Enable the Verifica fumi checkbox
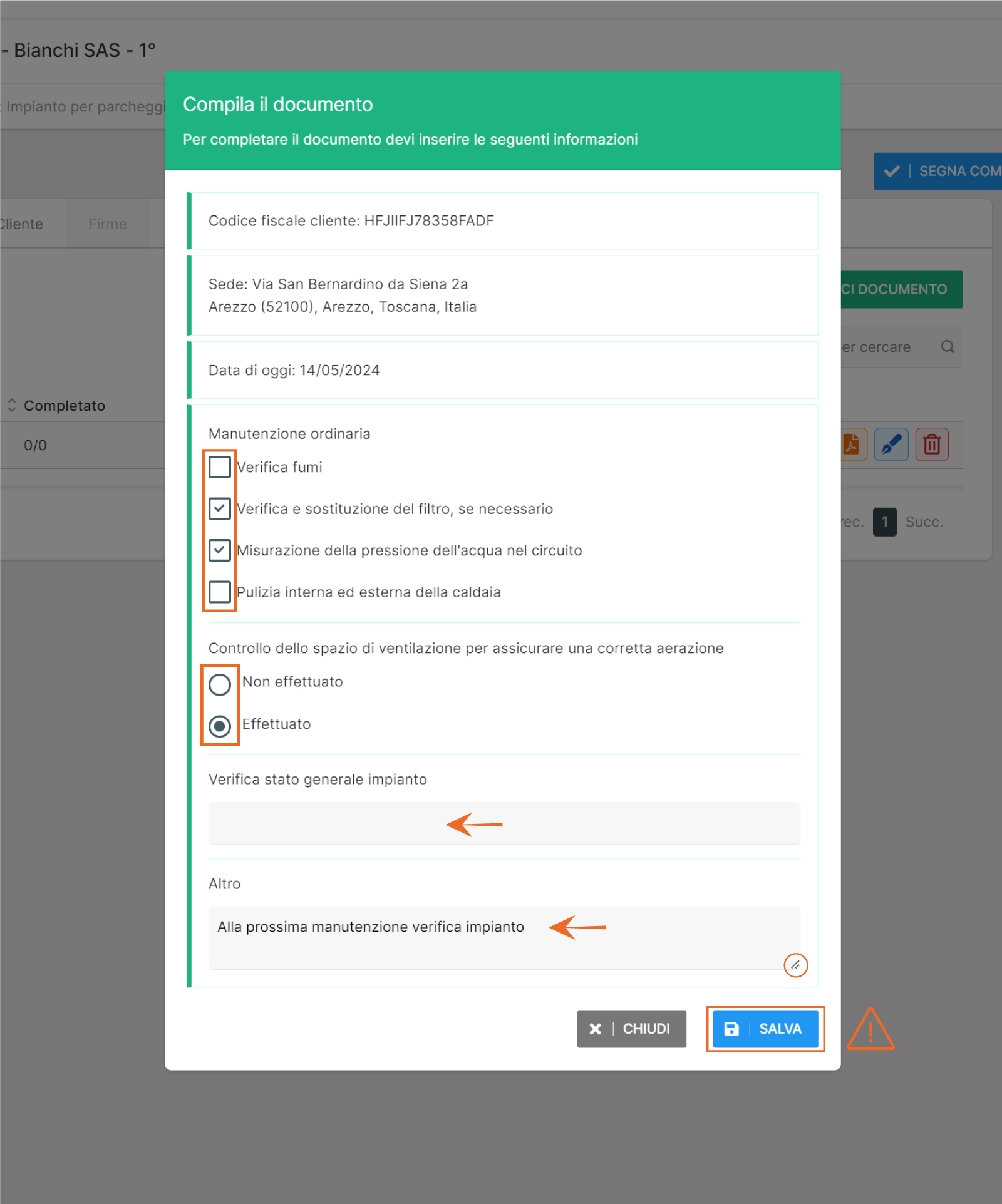Viewport: 1002px width, 1204px height. (220, 467)
